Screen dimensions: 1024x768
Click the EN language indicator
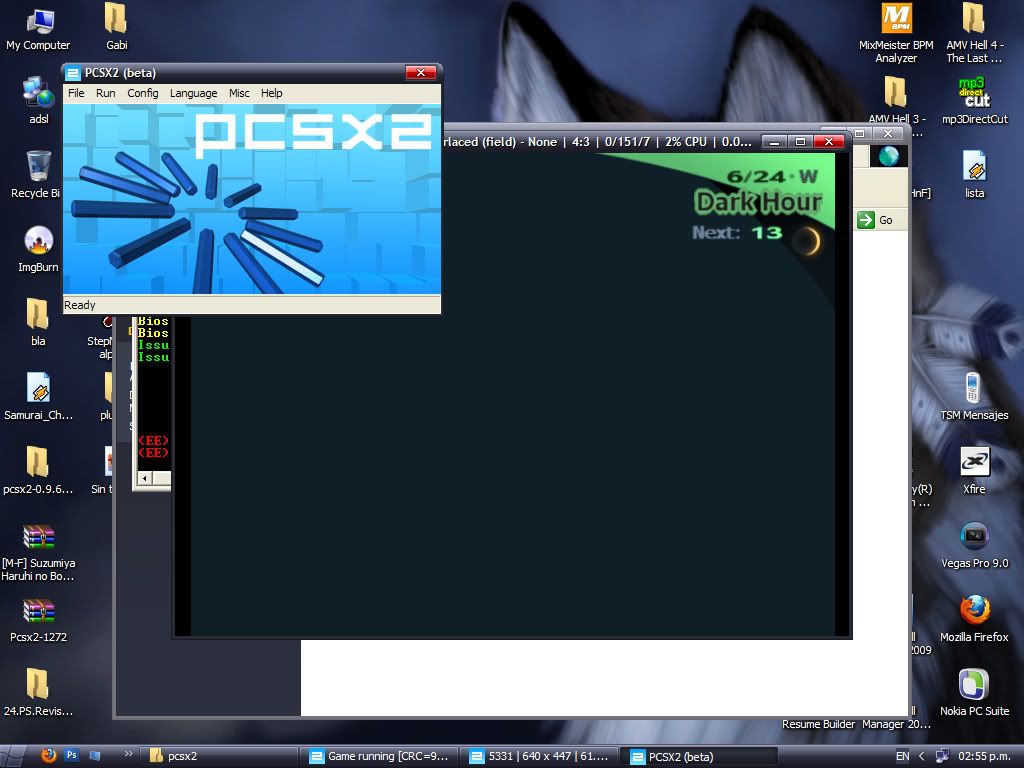point(902,756)
